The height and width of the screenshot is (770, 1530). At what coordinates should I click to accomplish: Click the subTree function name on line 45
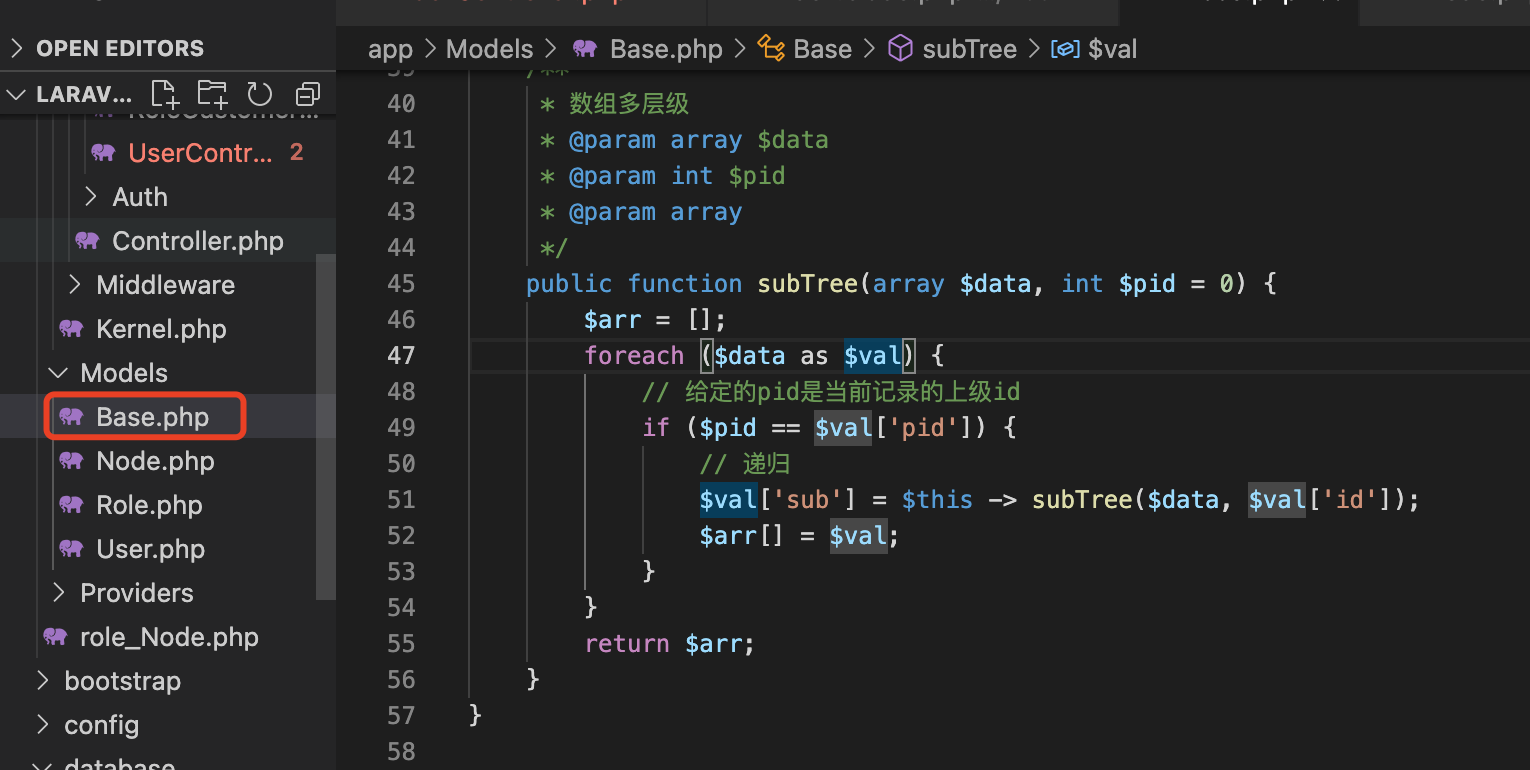807,284
